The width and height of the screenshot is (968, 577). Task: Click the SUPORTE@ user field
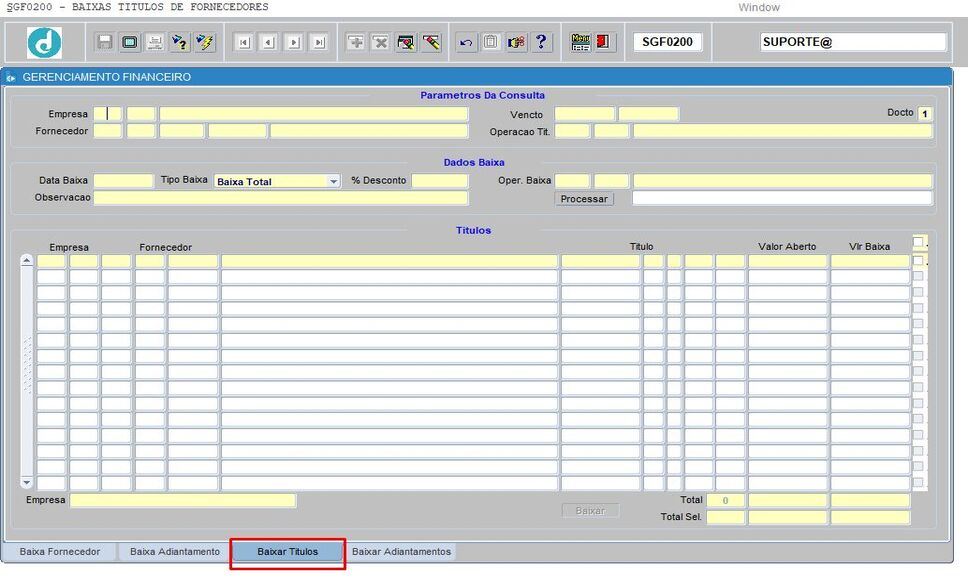pyautogui.click(x=853, y=42)
